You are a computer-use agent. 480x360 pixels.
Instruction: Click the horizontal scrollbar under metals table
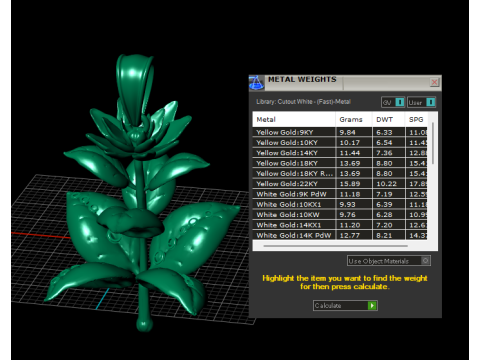[x=335, y=246]
